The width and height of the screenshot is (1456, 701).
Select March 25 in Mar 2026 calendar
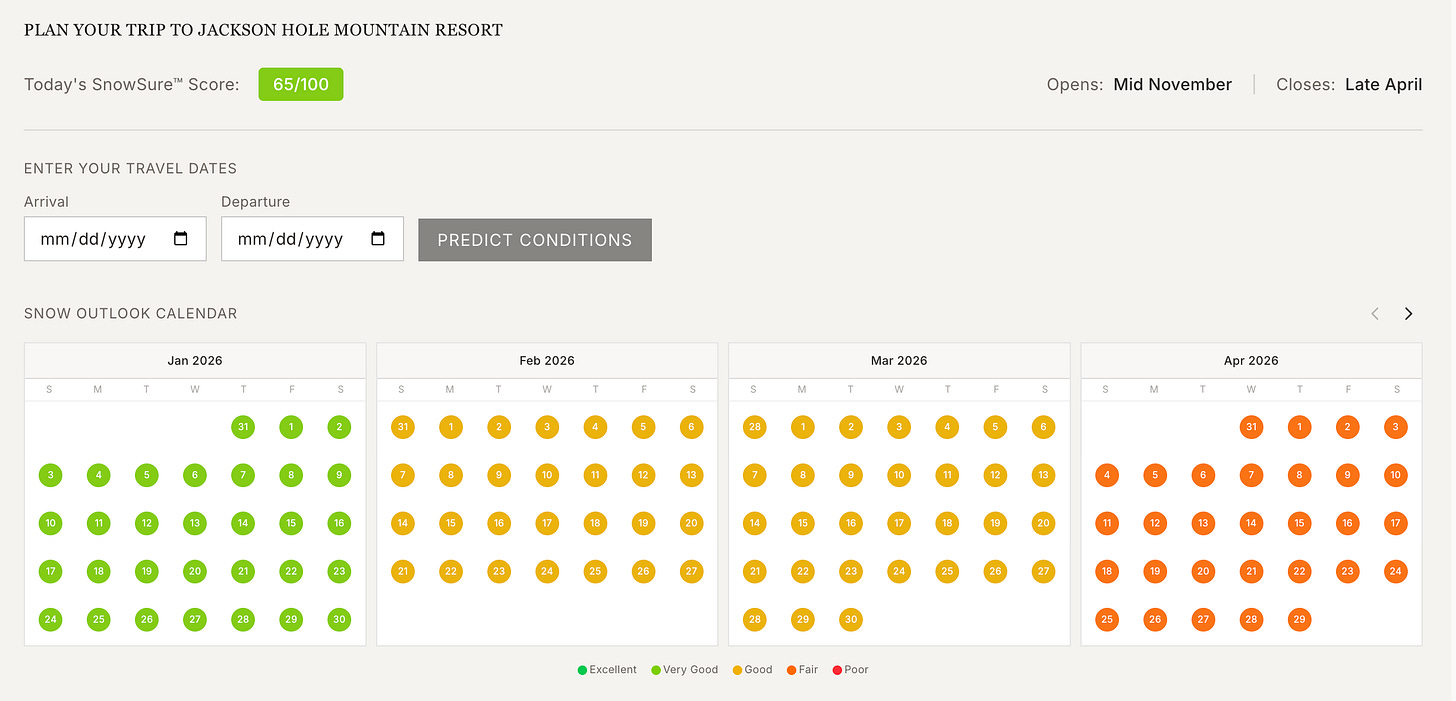click(x=947, y=571)
